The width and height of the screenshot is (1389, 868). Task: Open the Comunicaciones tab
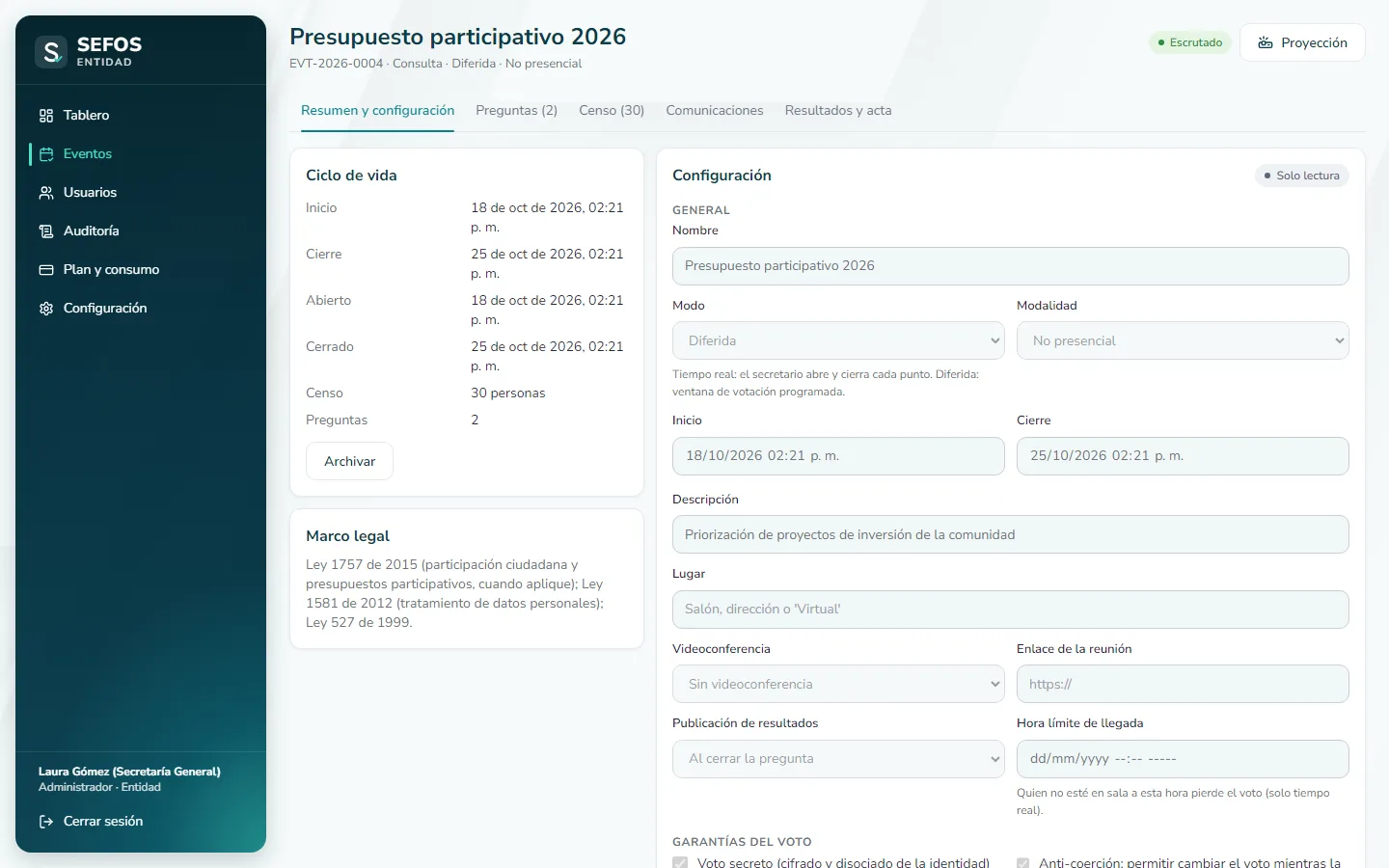(715, 111)
